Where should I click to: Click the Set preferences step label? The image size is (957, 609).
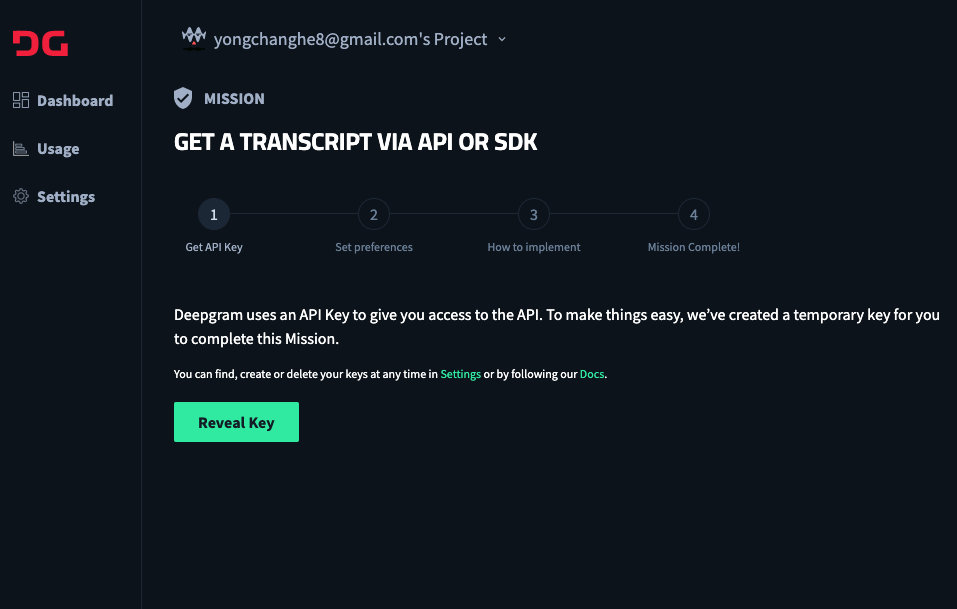pos(374,247)
